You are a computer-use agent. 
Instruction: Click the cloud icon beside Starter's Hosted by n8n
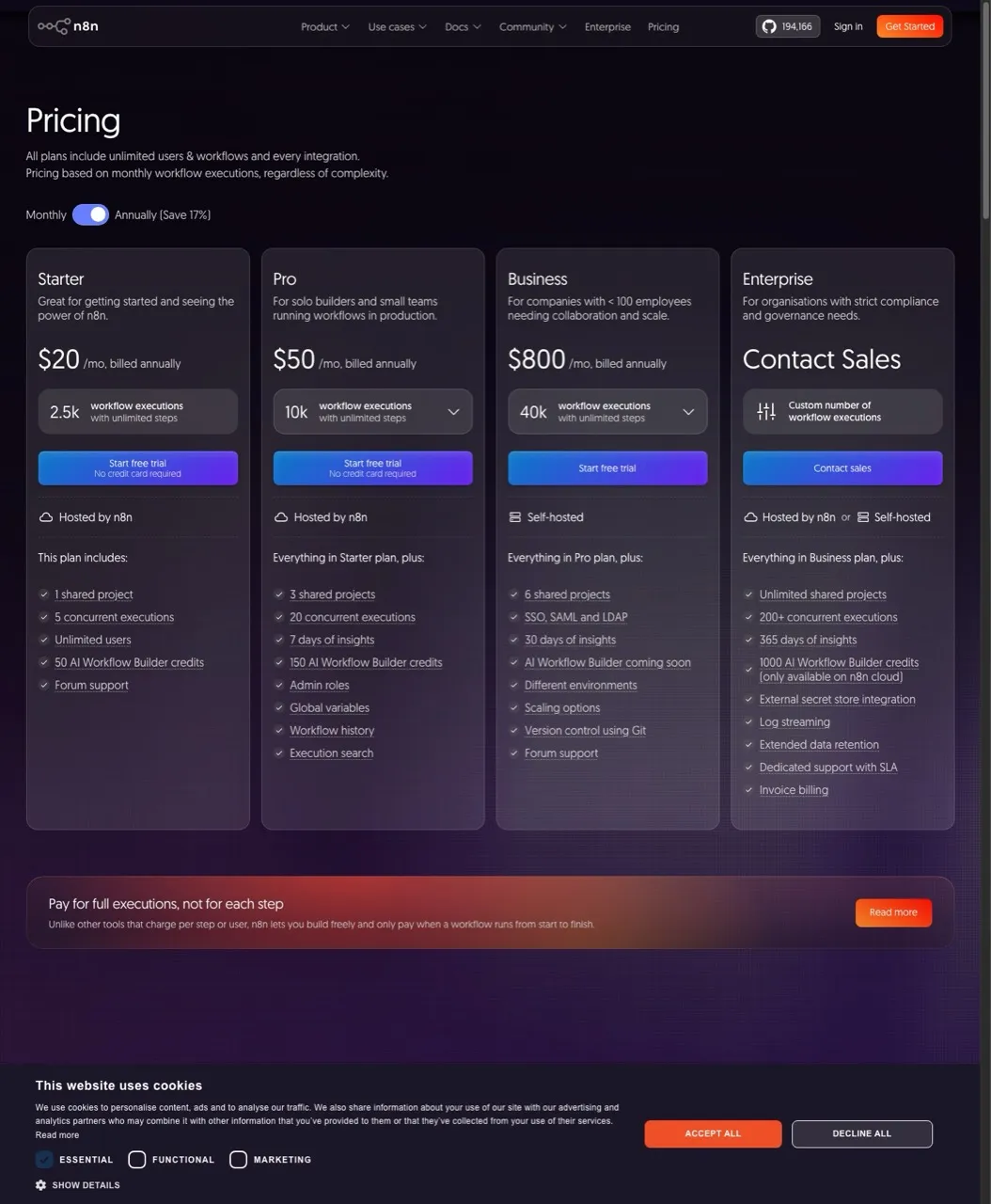[45, 517]
